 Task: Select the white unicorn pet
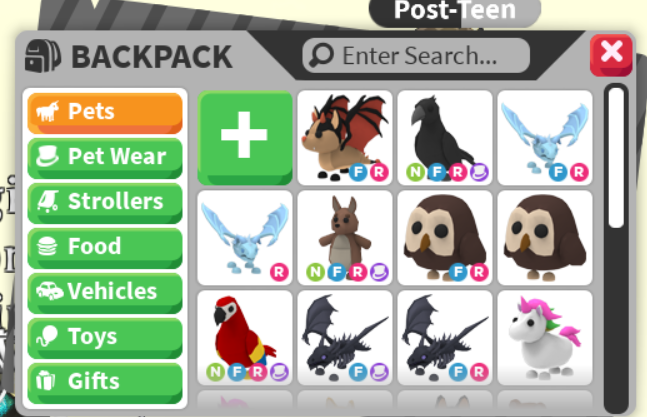(x=545, y=338)
